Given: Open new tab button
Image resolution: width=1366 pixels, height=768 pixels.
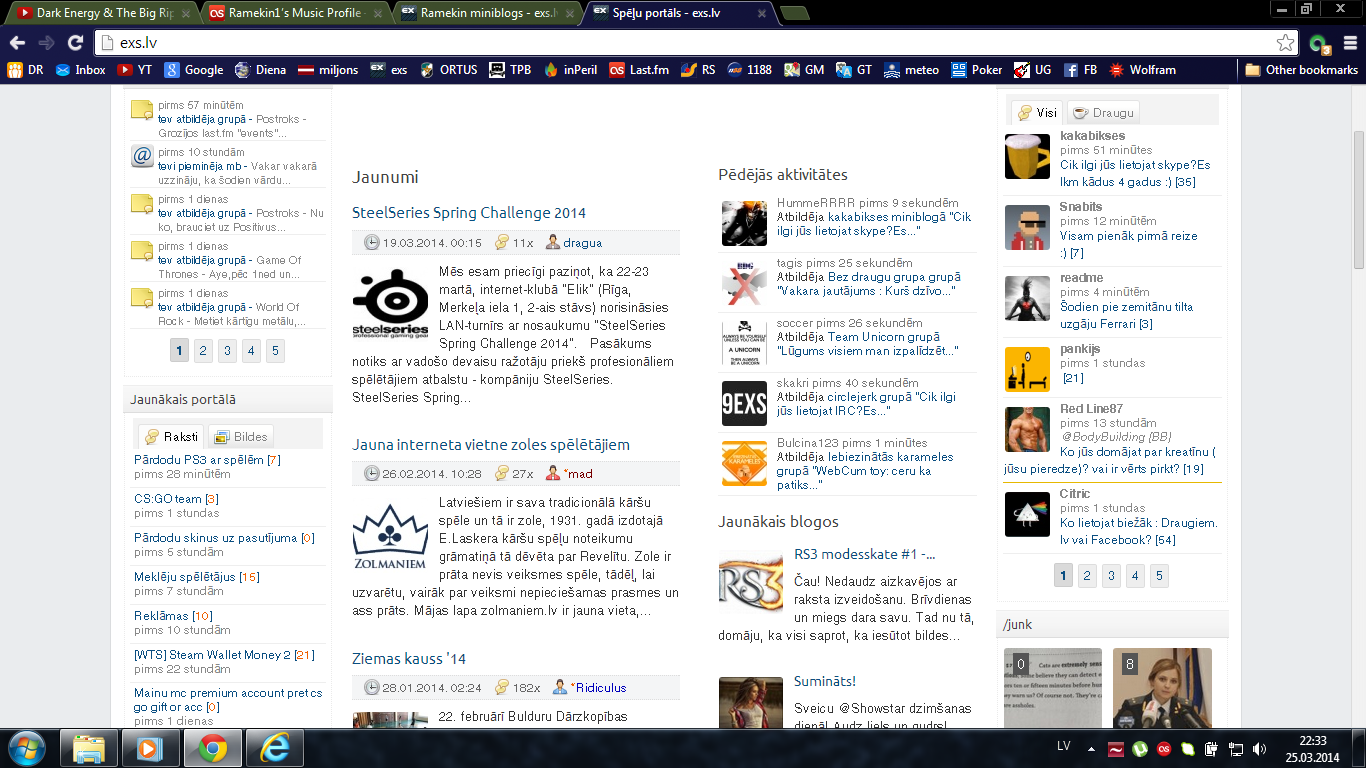Looking at the screenshot, I should pyautogui.click(x=795, y=14).
